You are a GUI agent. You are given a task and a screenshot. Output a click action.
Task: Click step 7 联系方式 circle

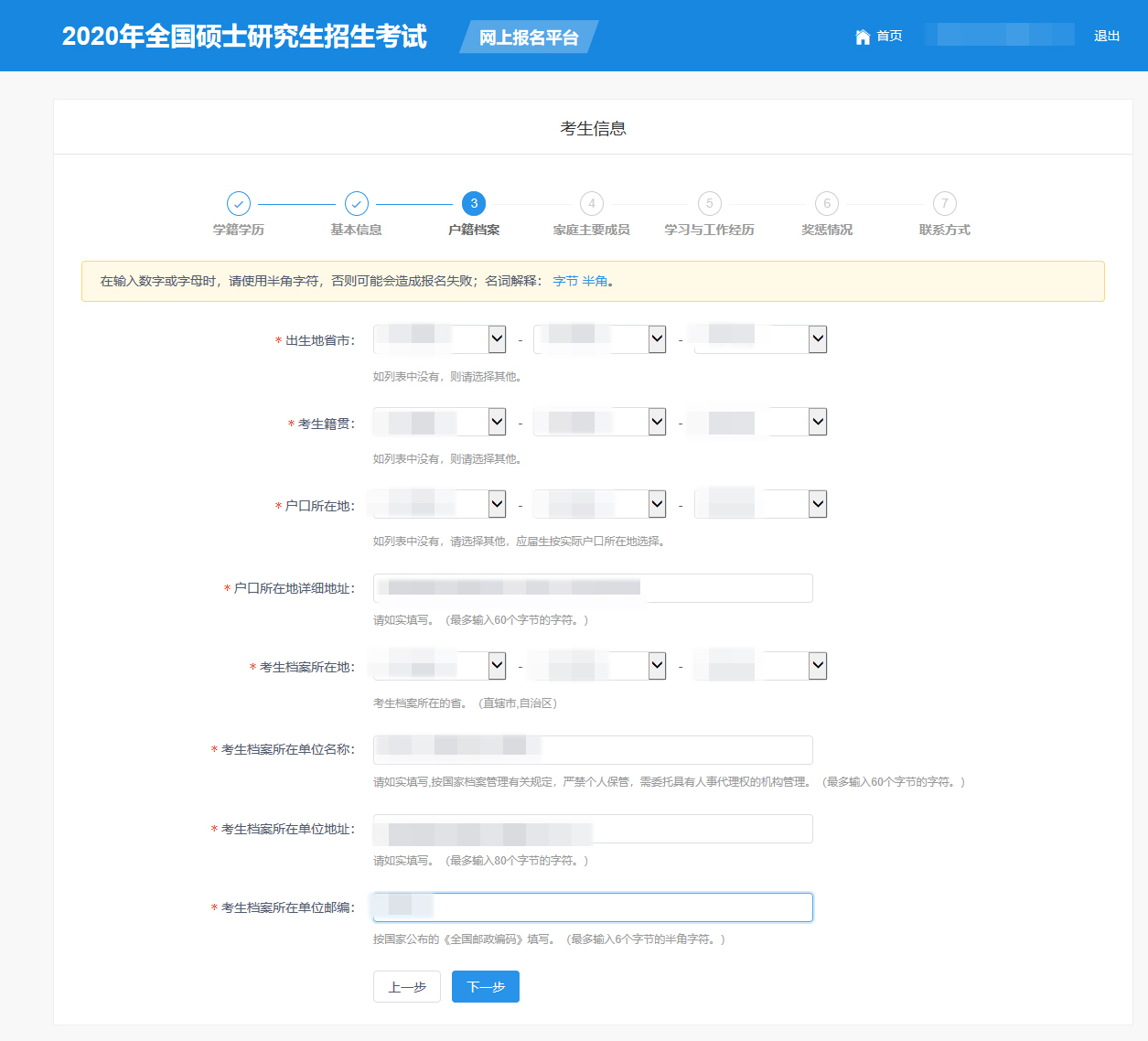(x=945, y=203)
